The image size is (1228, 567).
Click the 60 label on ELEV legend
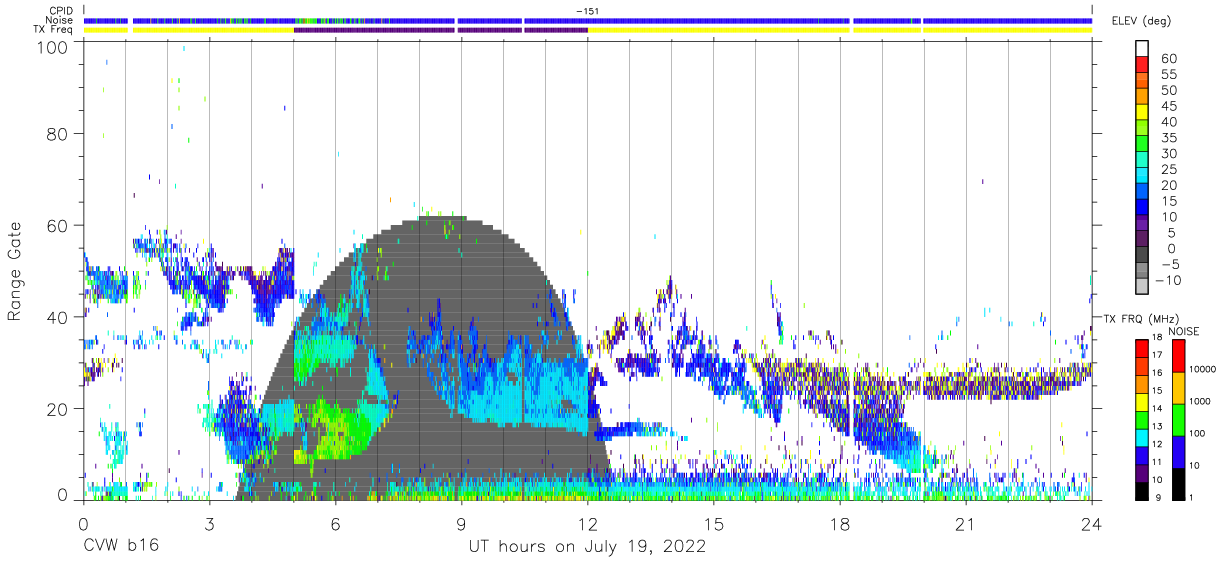click(x=1168, y=58)
